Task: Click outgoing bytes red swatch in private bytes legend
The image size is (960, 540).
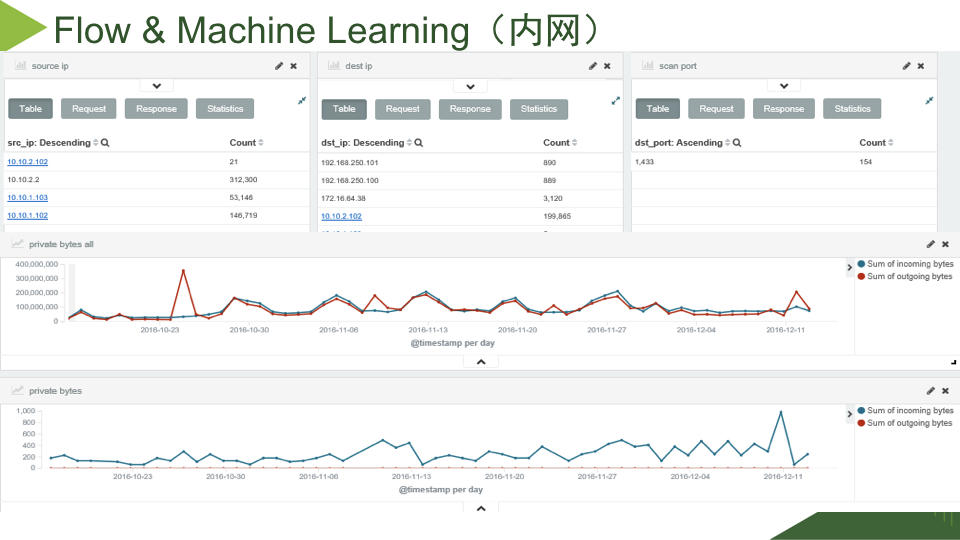Action: click(x=861, y=422)
